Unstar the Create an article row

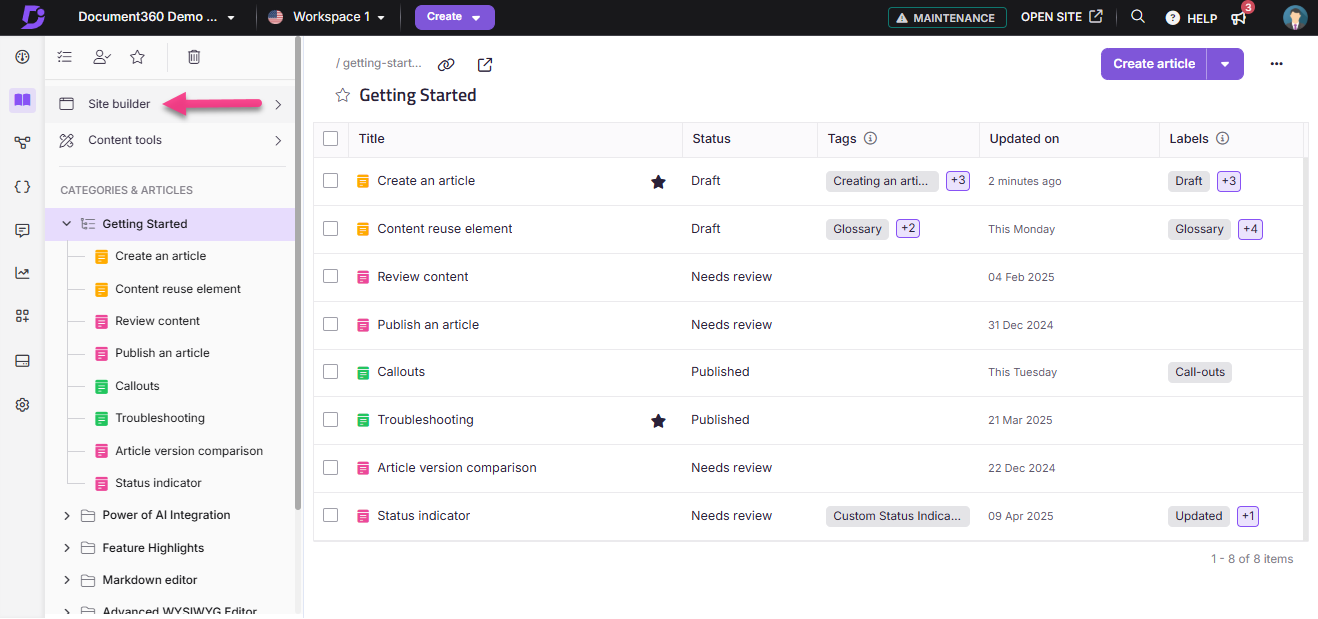(658, 181)
